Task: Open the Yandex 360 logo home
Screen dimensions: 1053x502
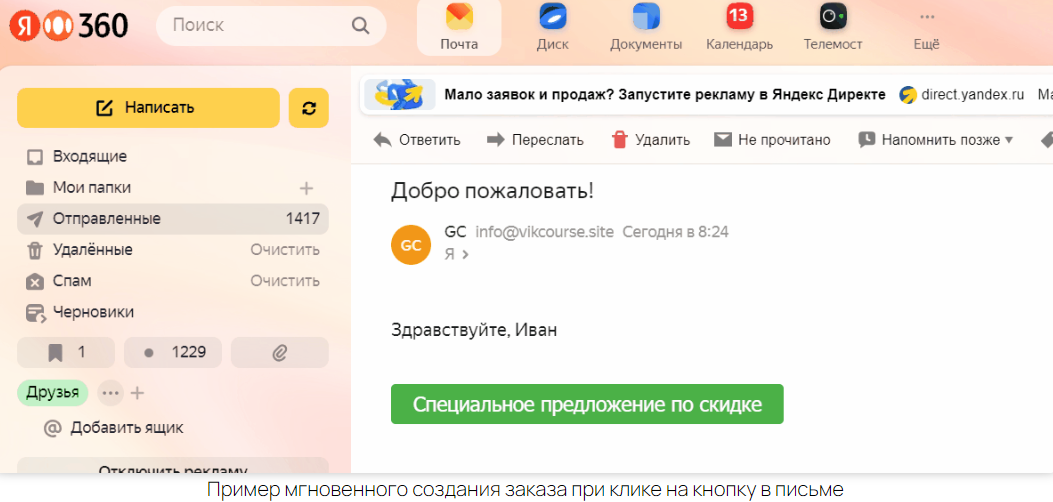Action: point(68,26)
